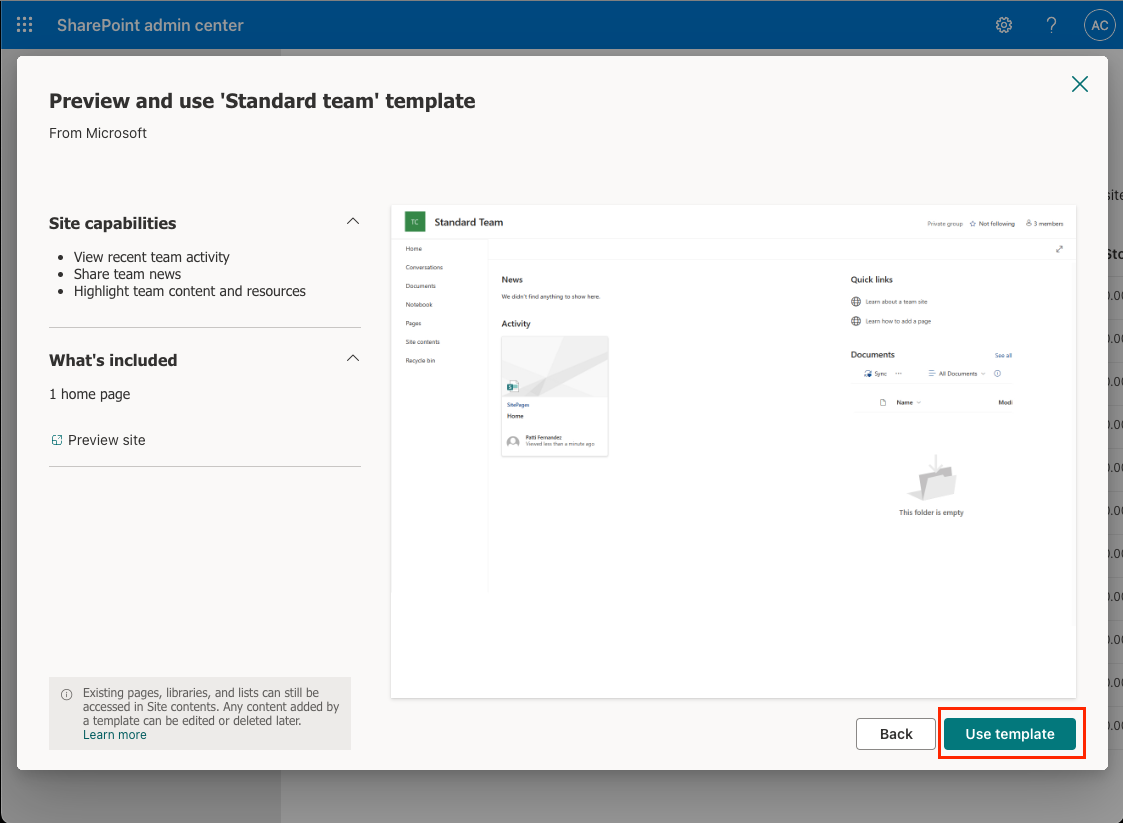Click the star Not following icon in preview
The width and height of the screenshot is (1123, 823).
973,223
